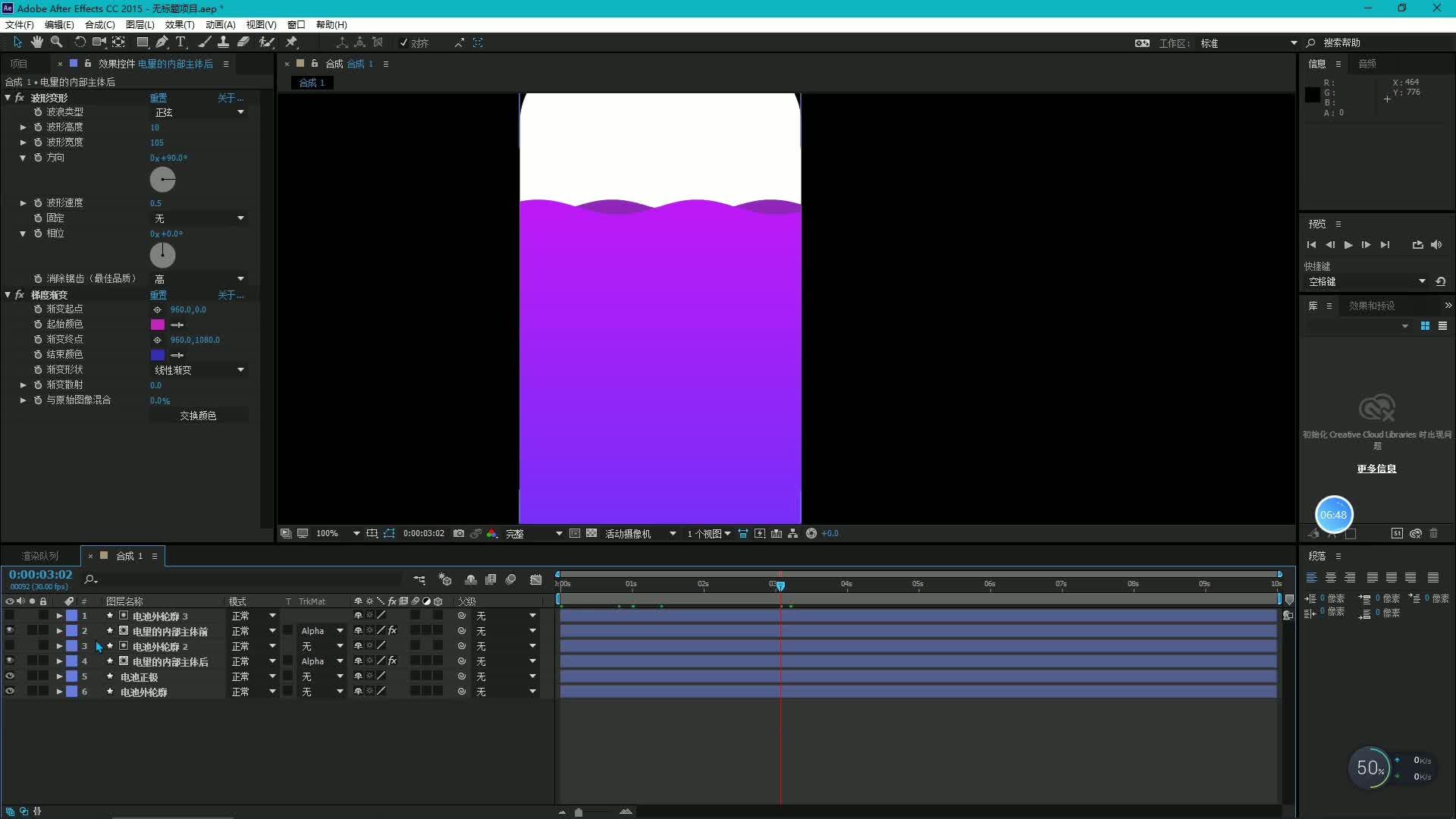Open the 动画(A) menu

point(220,25)
